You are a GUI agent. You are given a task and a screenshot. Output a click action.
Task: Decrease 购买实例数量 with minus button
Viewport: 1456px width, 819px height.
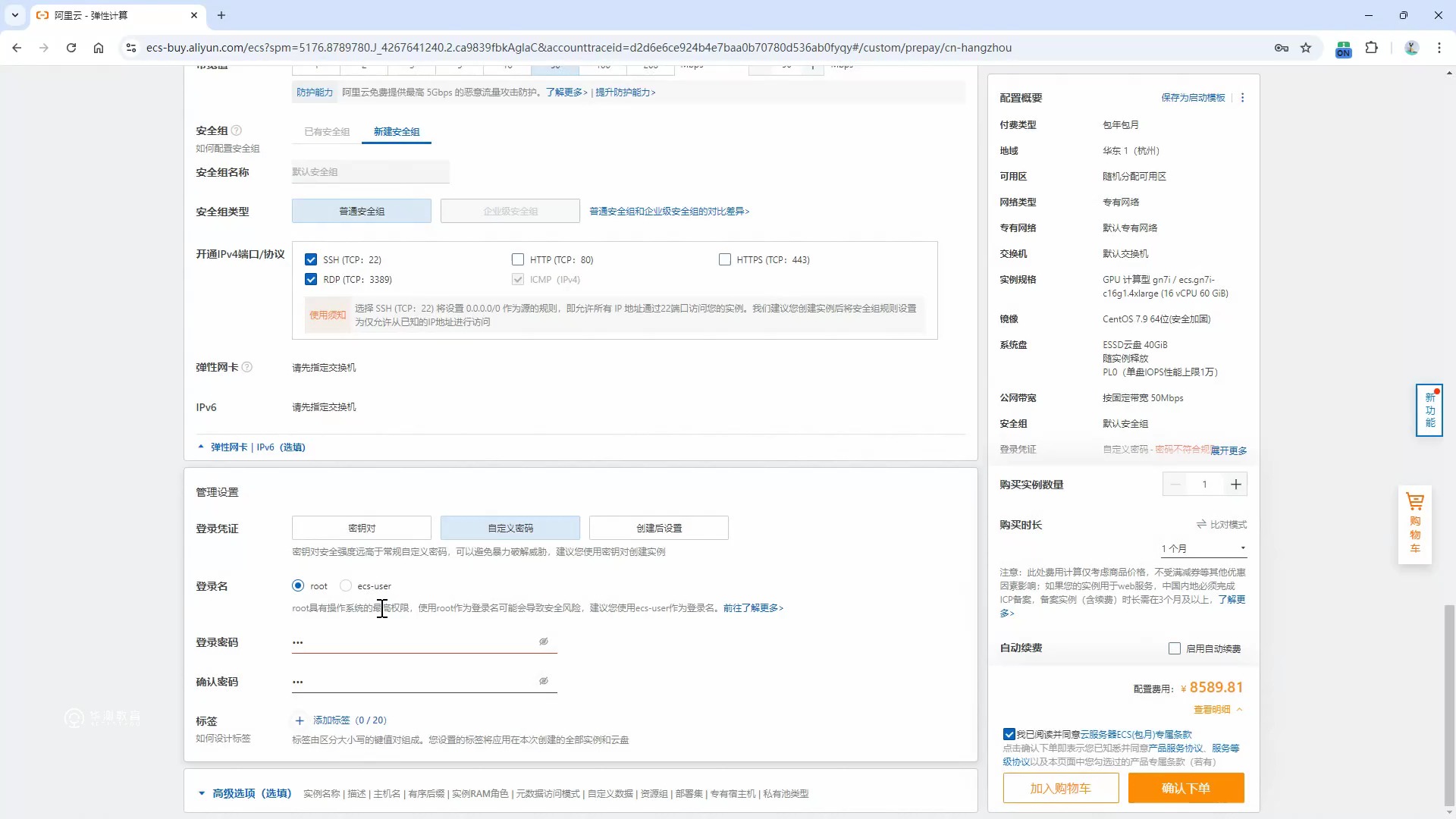(1175, 485)
